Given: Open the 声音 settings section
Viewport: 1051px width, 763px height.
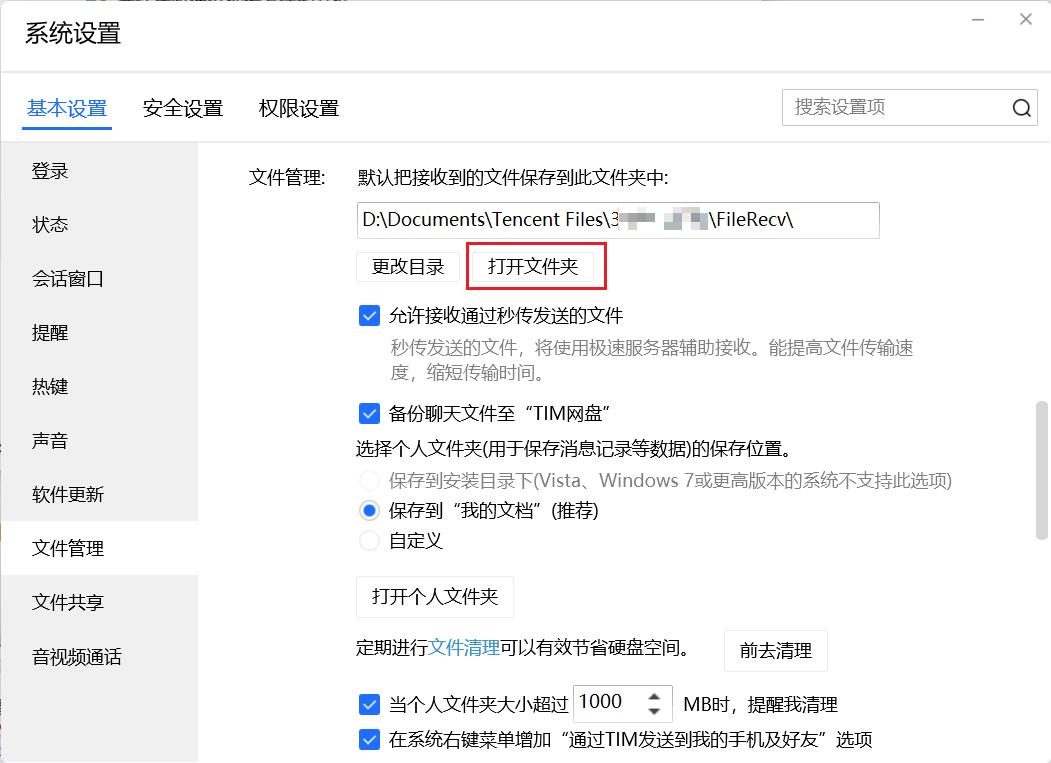Looking at the screenshot, I should click(x=50, y=440).
